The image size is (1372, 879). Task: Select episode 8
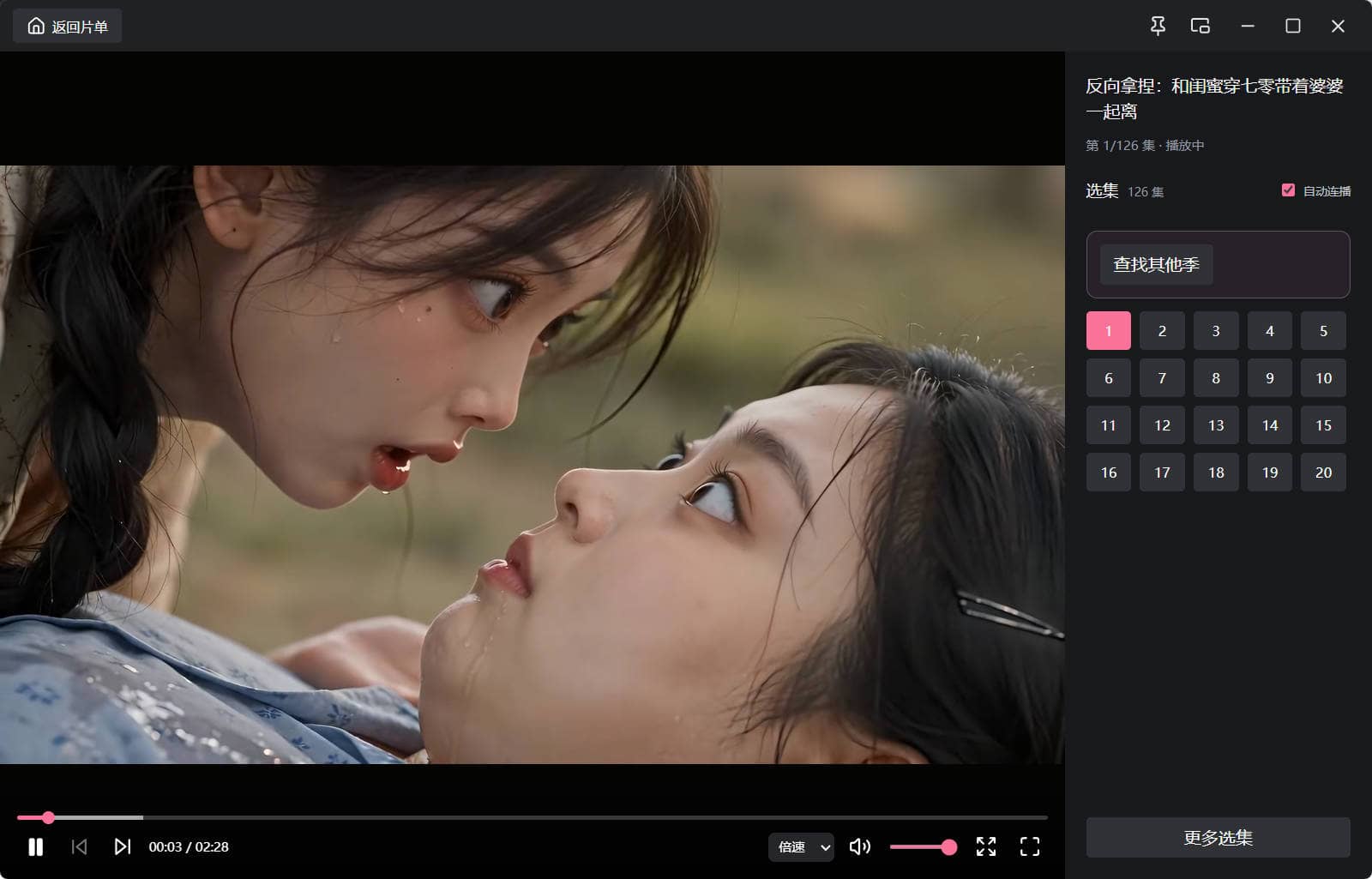pyautogui.click(x=1216, y=377)
